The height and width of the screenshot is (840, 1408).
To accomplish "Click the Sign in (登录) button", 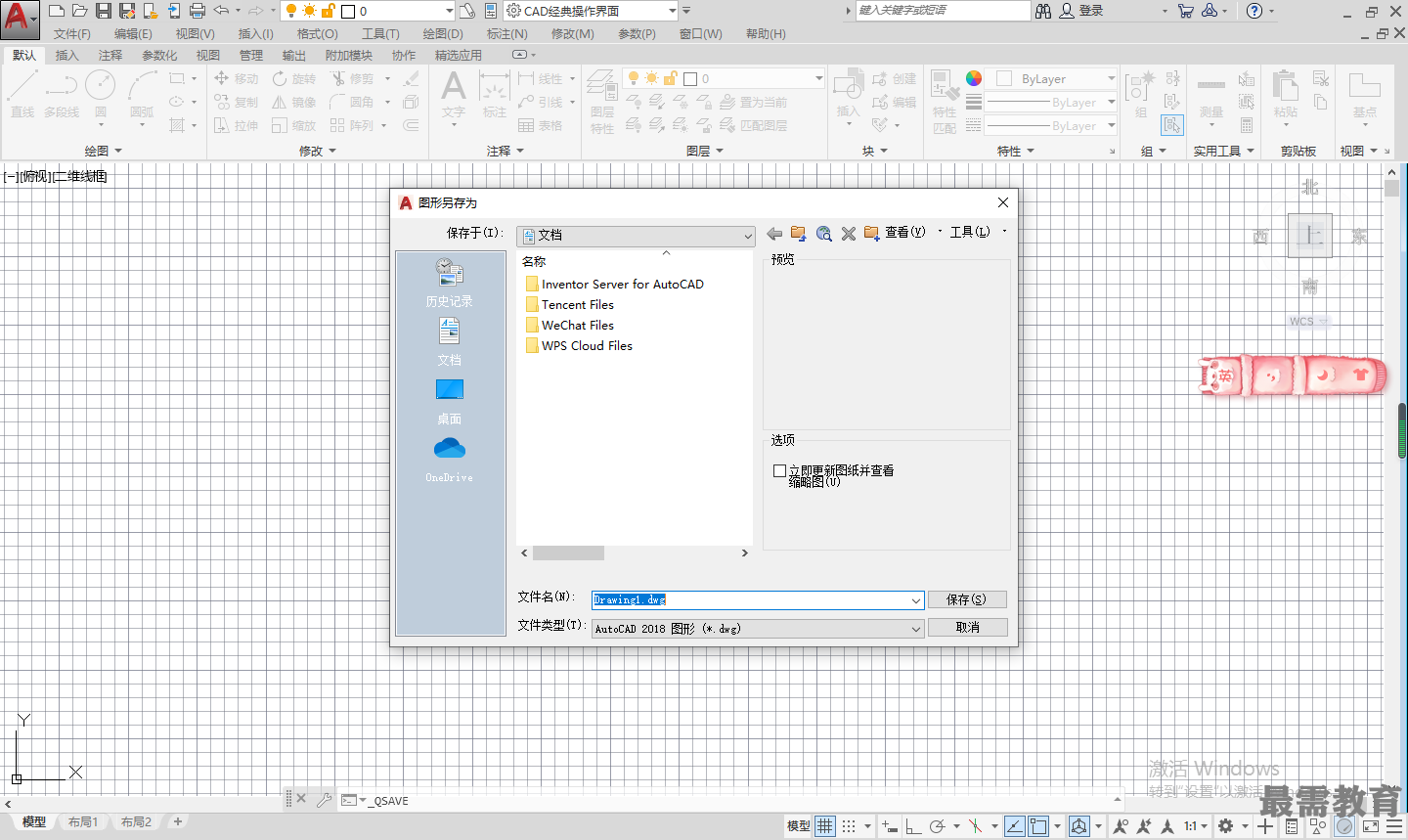I will (1082, 11).
